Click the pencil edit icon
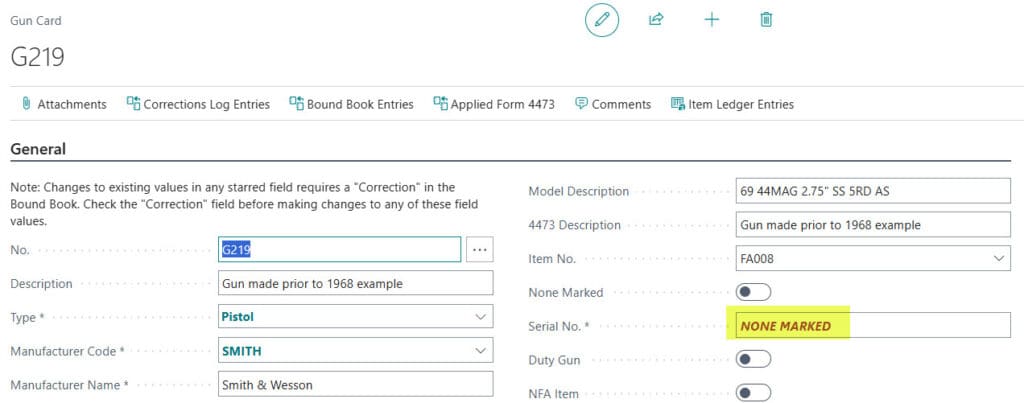Image resolution: width=1024 pixels, height=403 pixels. [x=602, y=20]
